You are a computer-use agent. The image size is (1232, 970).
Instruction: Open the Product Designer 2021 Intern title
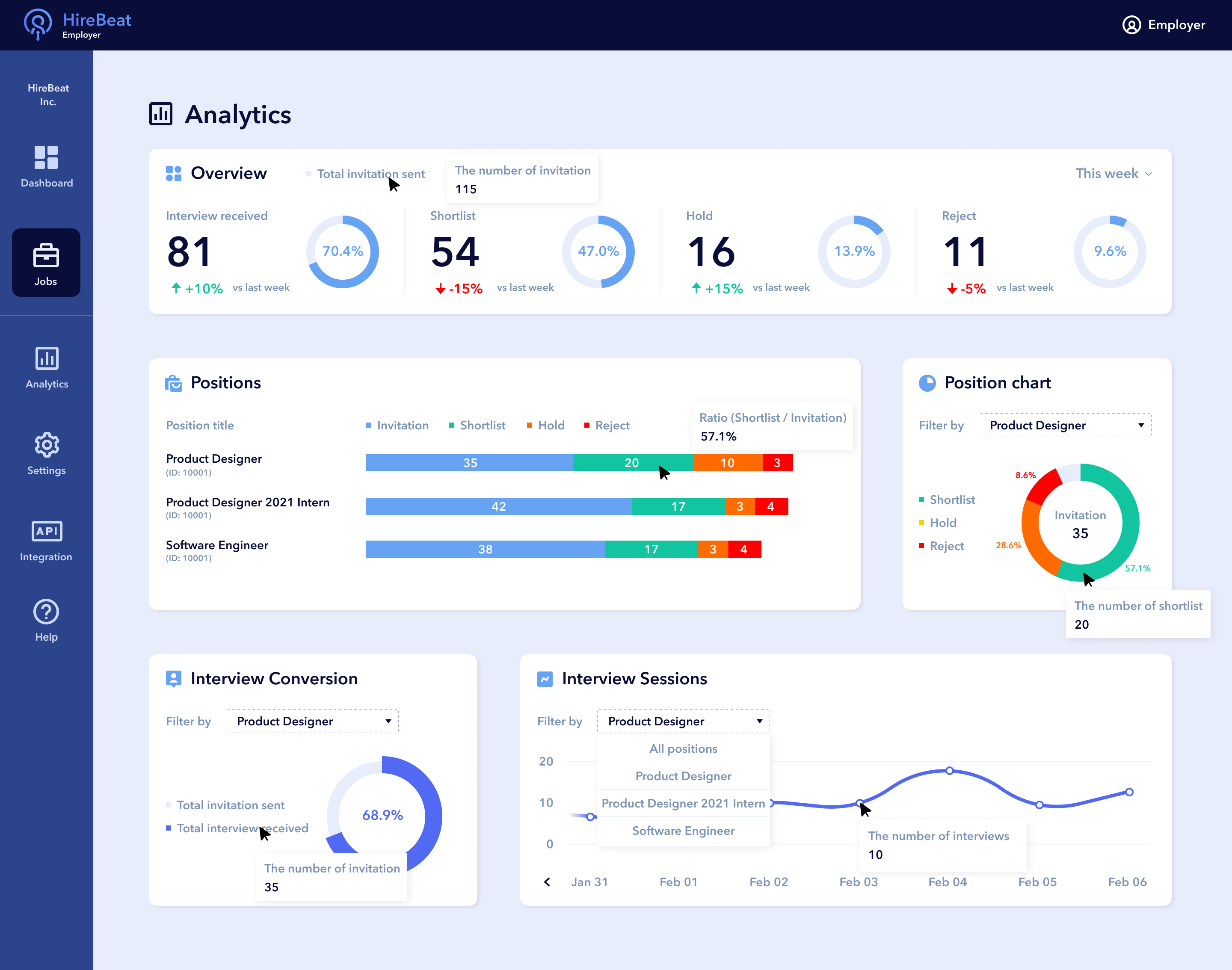(x=248, y=503)
